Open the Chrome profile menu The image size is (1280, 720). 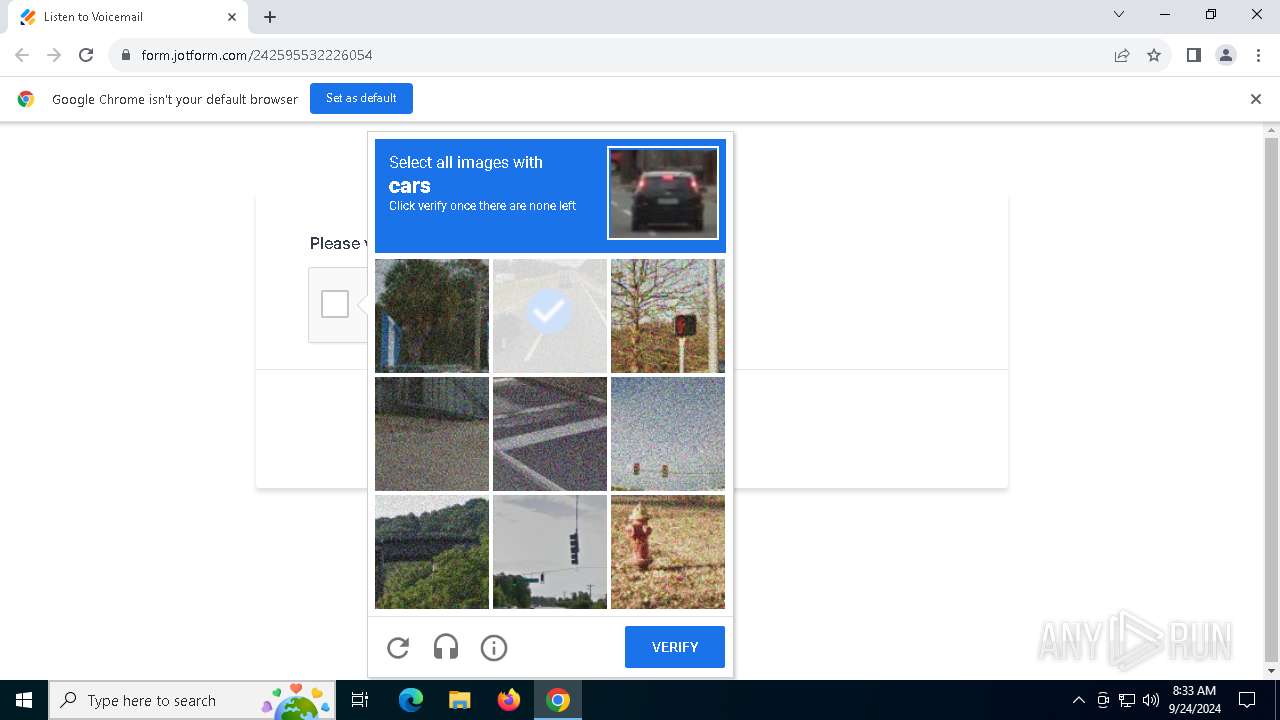1226,55
